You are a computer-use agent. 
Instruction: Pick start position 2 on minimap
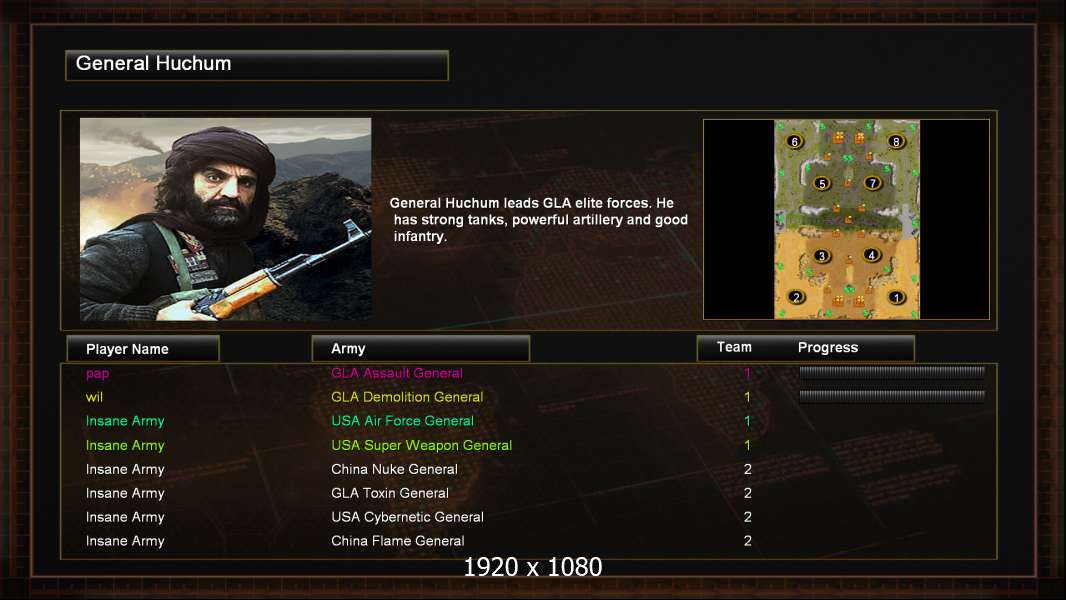[796, 297]
